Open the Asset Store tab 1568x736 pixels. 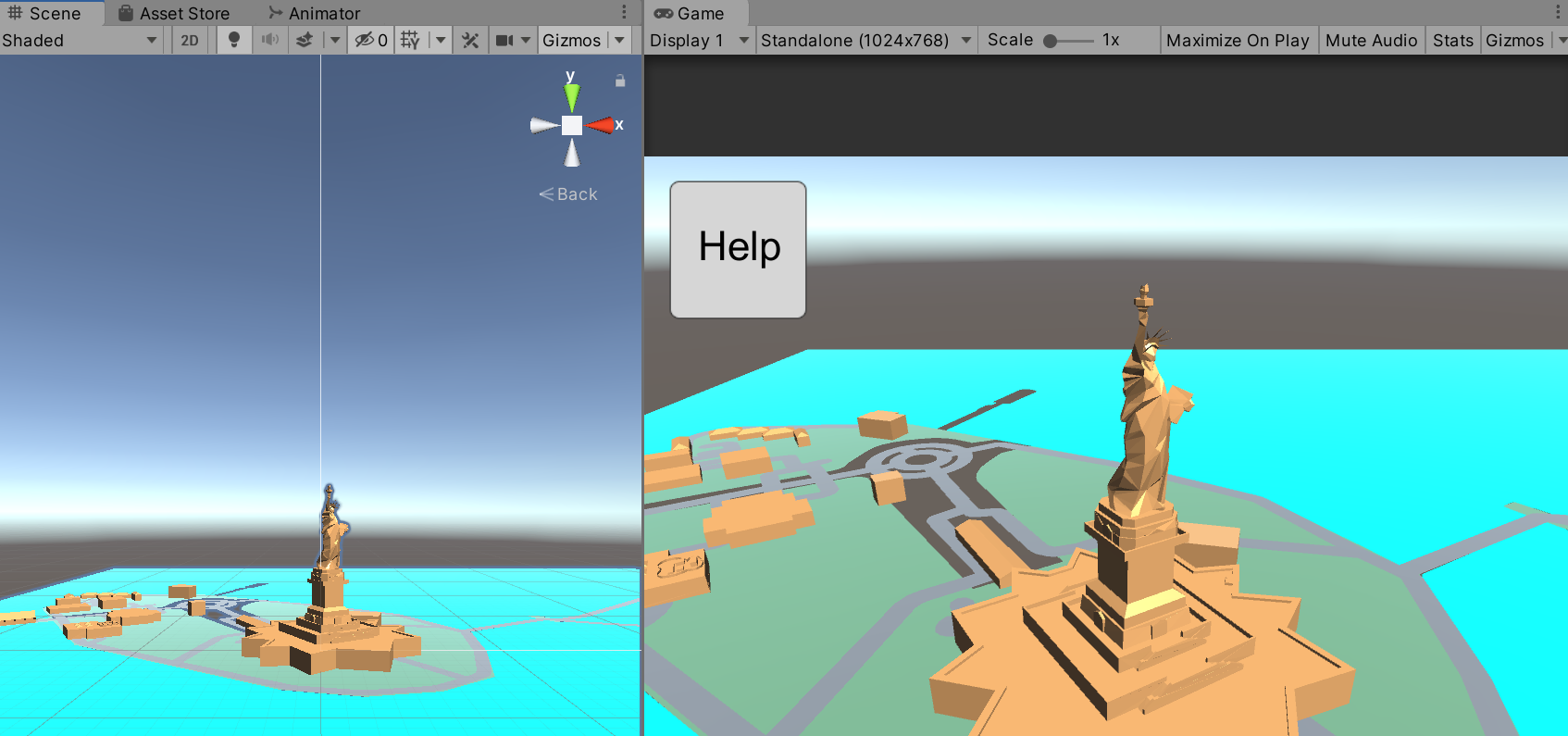click(174, 13)
